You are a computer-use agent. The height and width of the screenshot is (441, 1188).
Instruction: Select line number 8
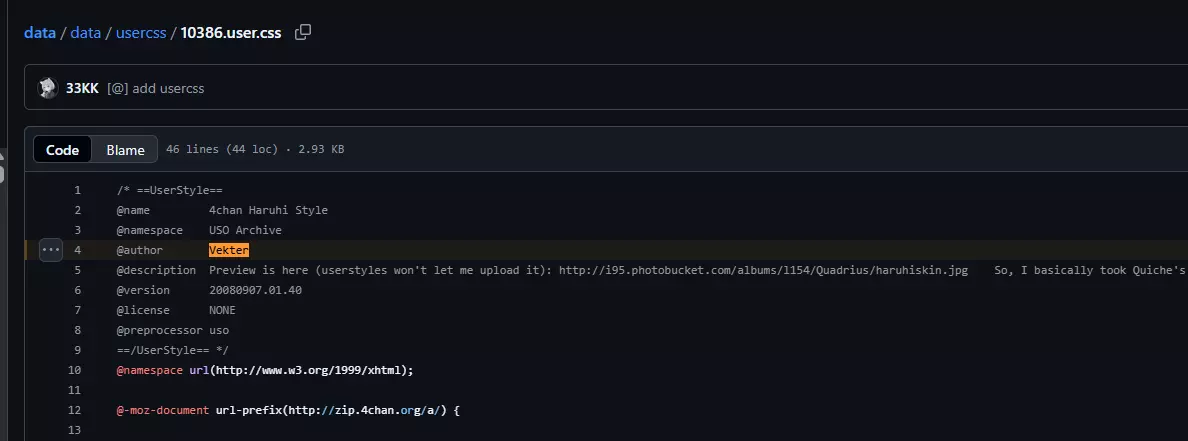[77, 330]
